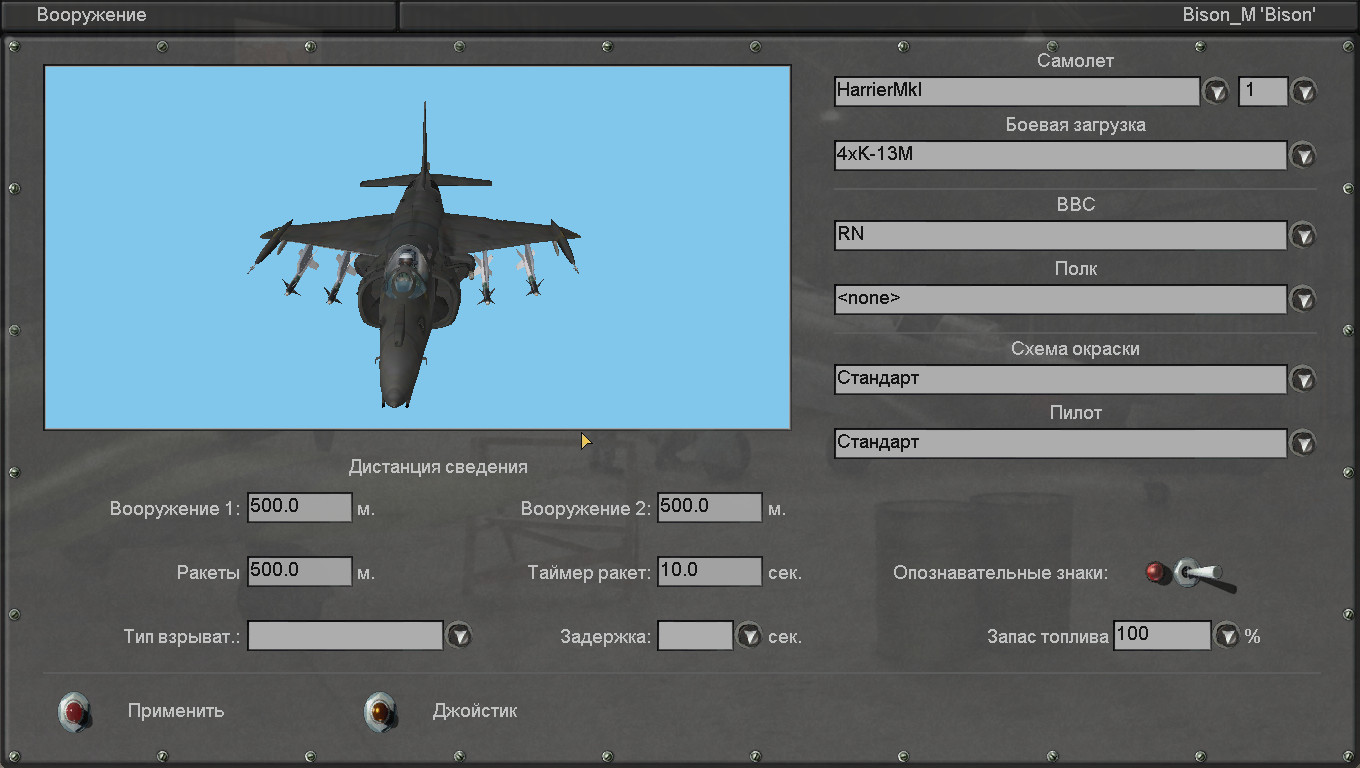Open the Задержка delay dropdown arrow

[749, 636]
